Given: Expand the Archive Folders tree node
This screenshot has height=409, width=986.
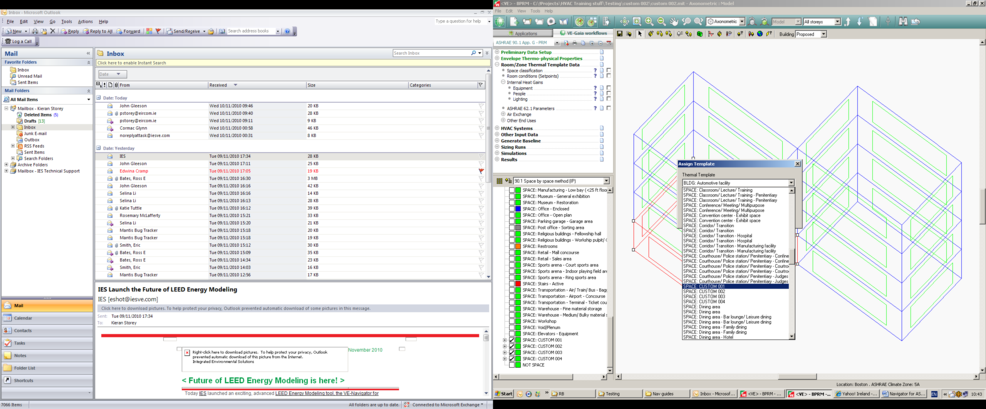Looking at the screenshot, I should point(6,165).
